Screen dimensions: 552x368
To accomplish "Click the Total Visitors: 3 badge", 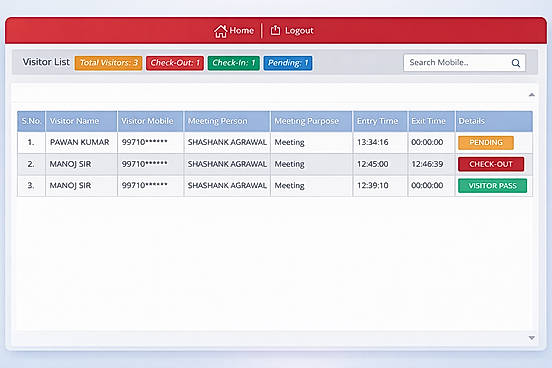I will pos(108,63).
